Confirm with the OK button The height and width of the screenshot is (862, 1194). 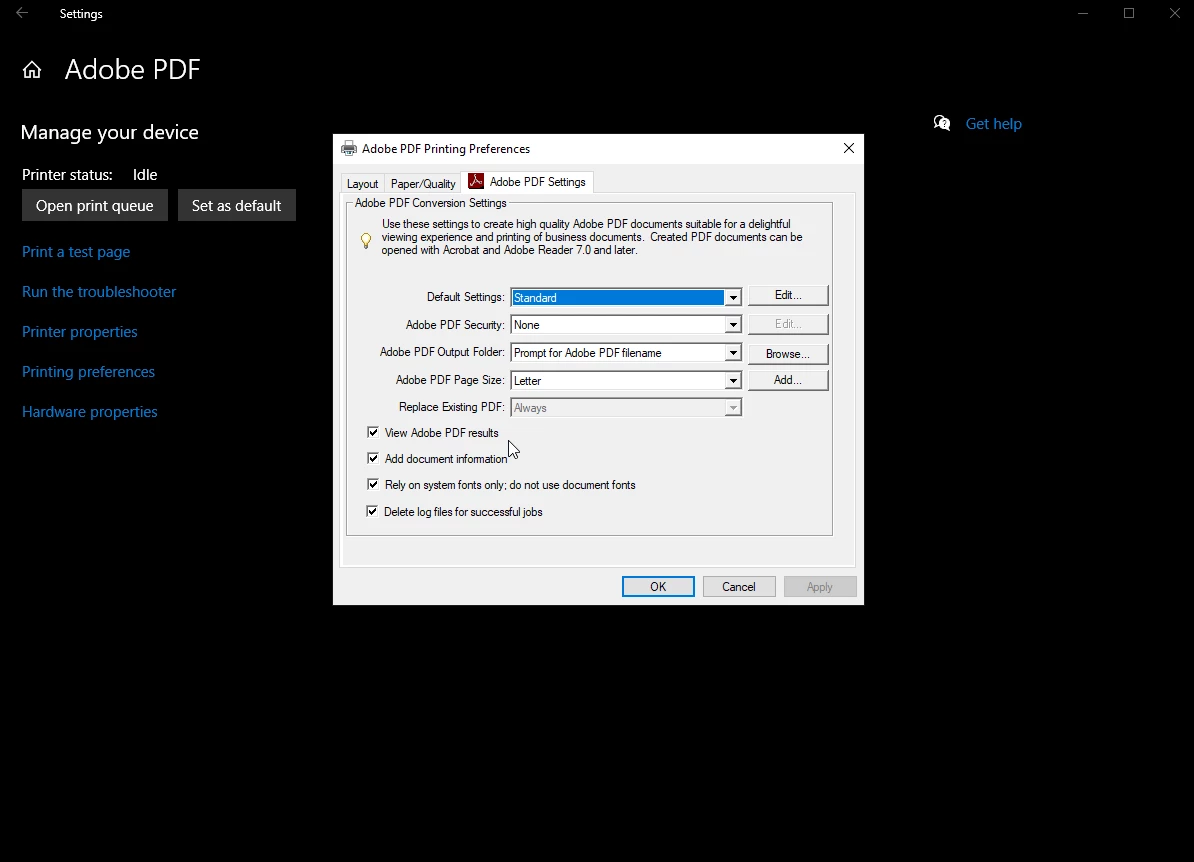pos(658,586)
